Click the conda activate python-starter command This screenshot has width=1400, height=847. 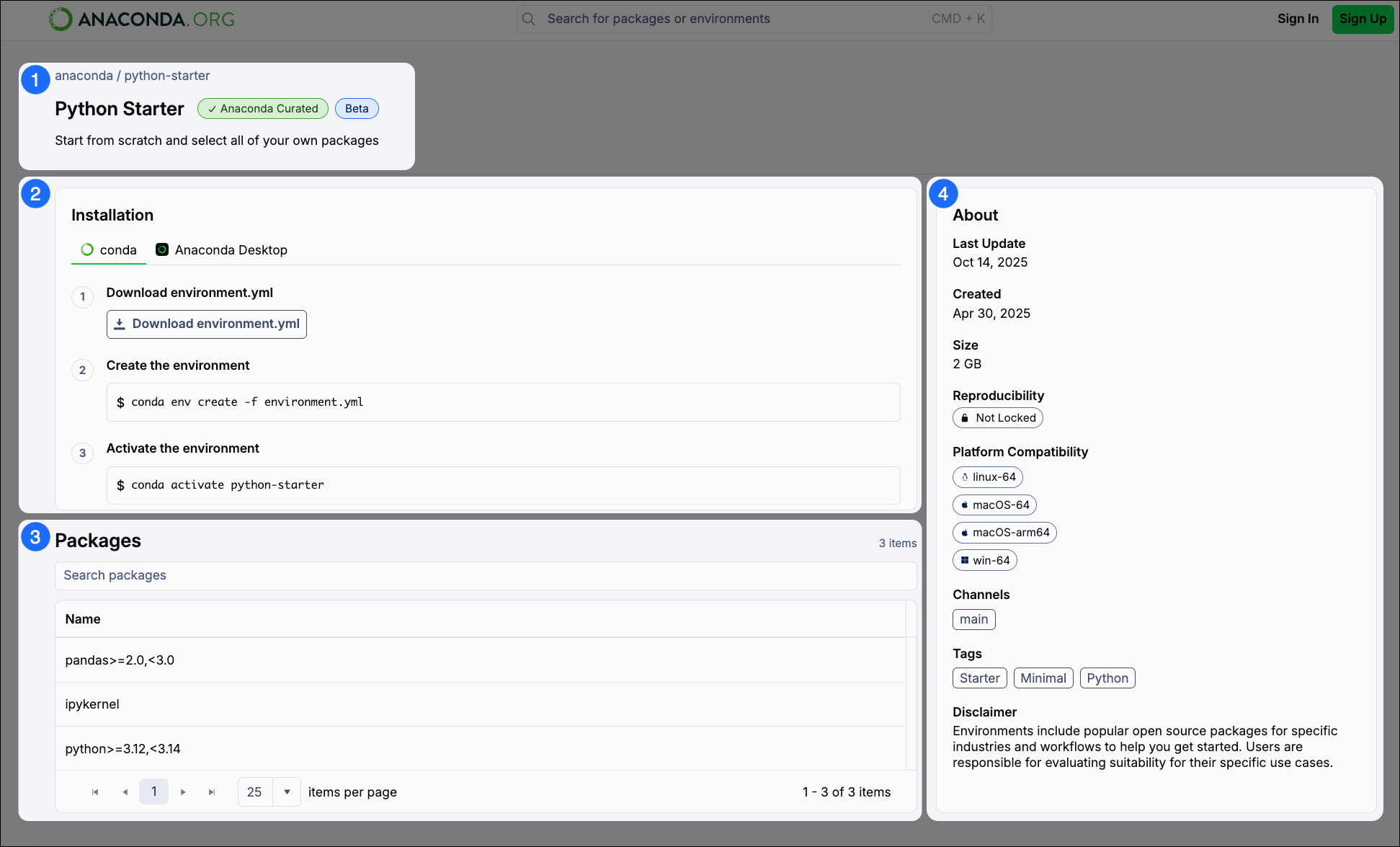tap(503, 485)
